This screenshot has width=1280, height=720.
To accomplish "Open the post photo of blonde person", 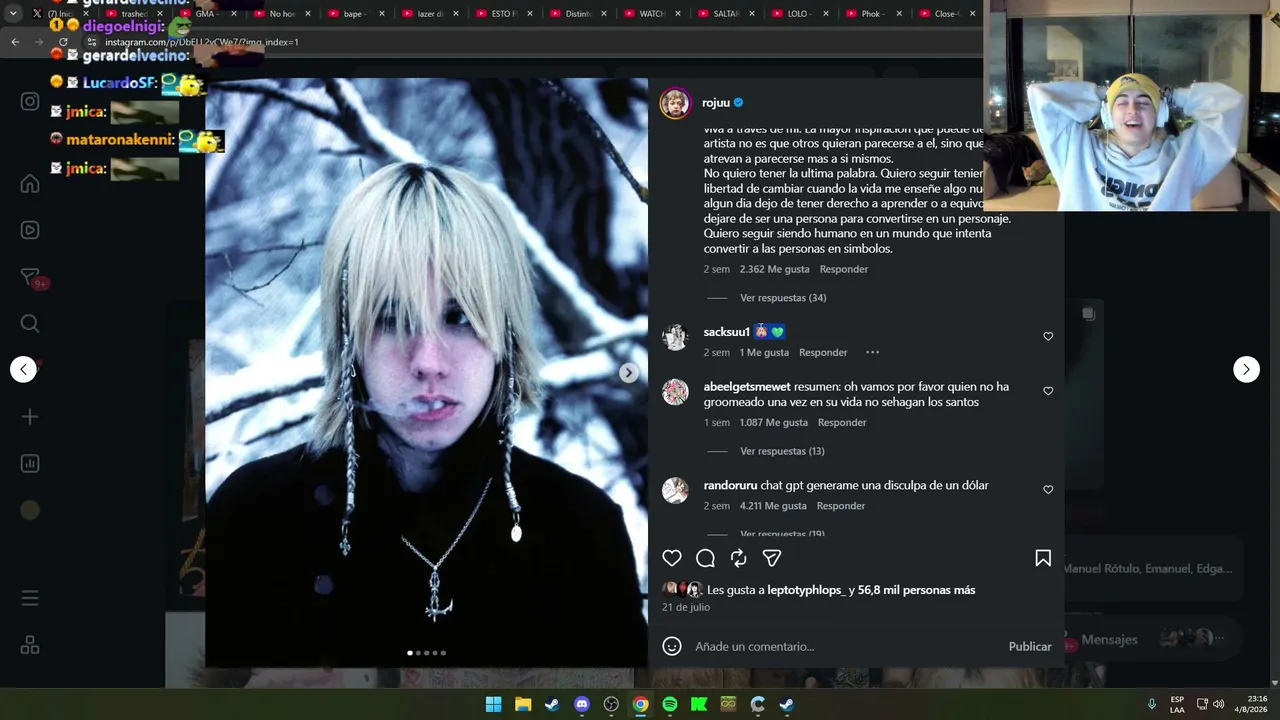I will pyautogui.click(x=426, y=373).
